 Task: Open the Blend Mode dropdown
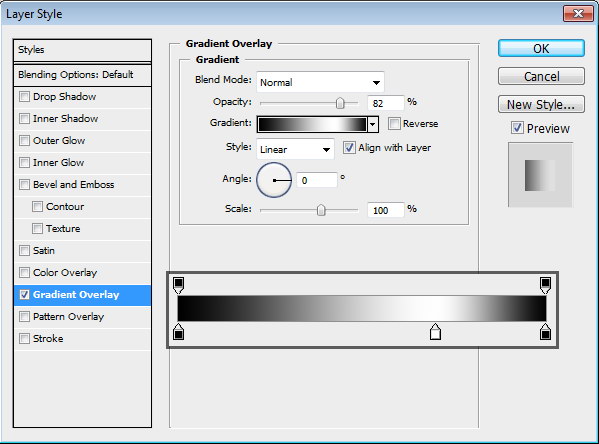coord(320,82)
